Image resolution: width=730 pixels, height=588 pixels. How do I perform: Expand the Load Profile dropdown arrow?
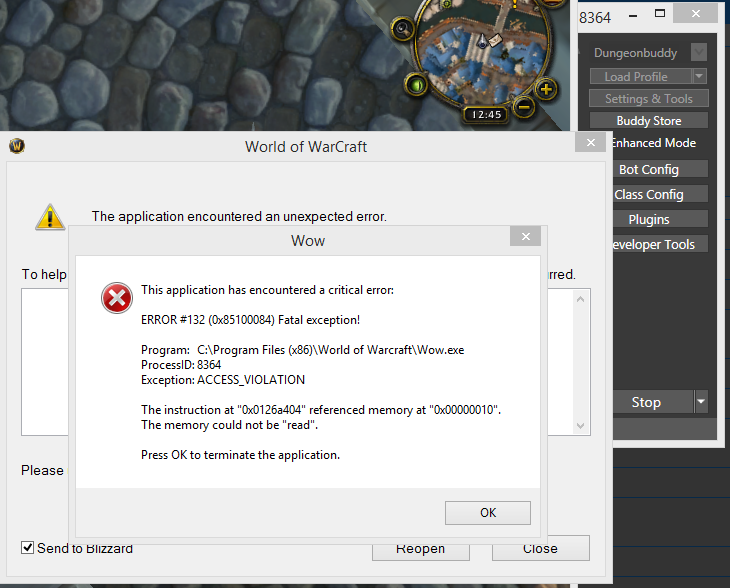click(x=699, y=76)
